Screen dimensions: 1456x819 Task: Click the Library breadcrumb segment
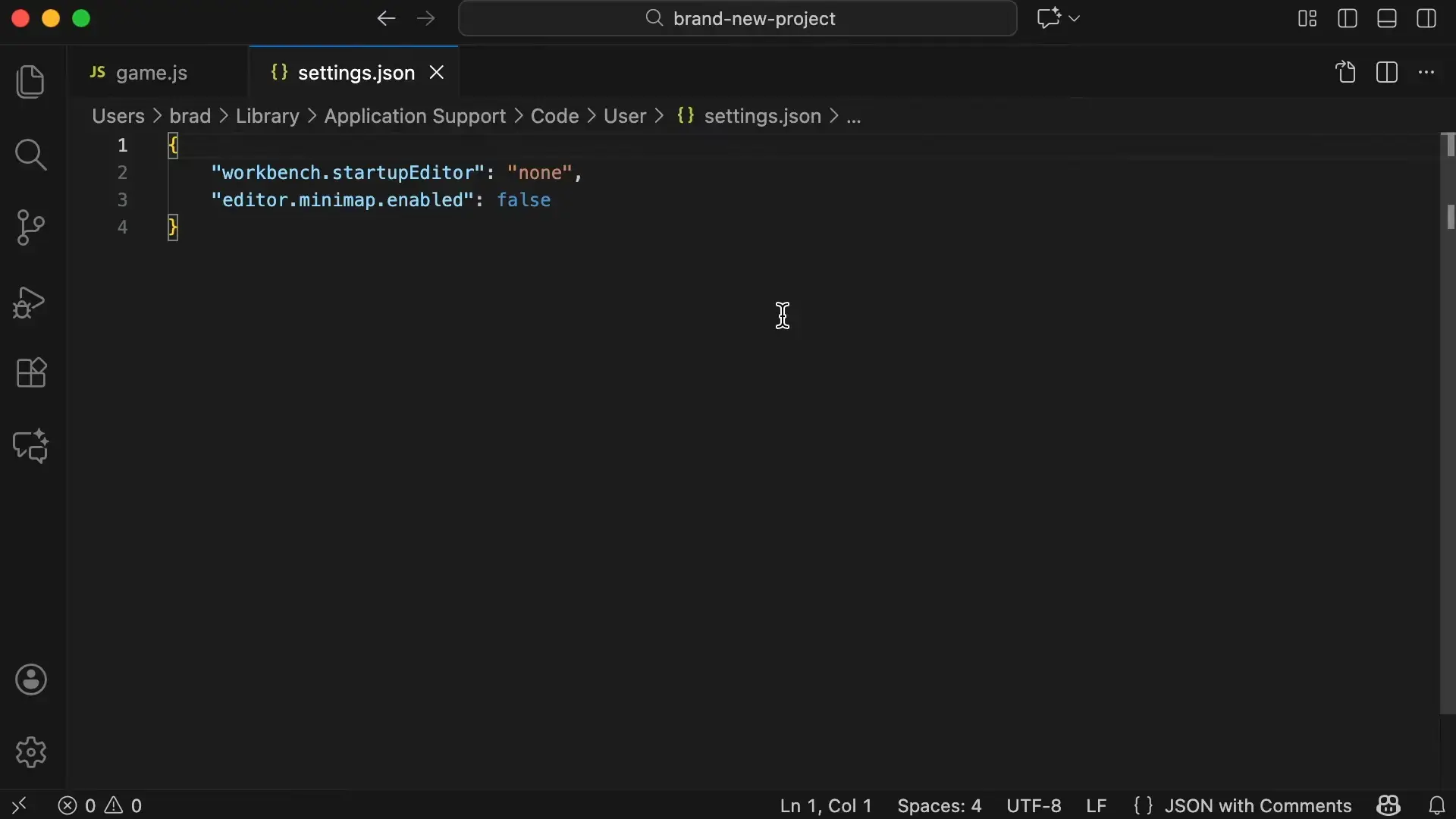[267, 116]
